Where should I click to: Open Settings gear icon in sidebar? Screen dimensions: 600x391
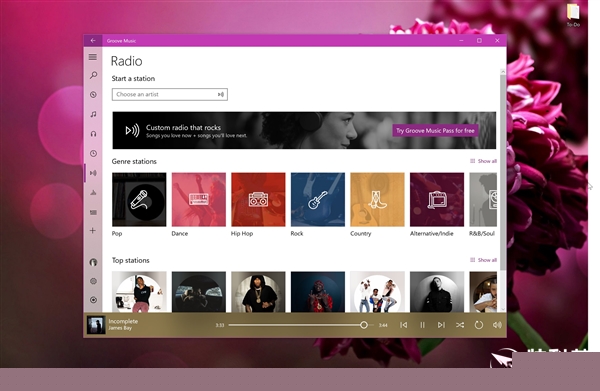[93, 281]
